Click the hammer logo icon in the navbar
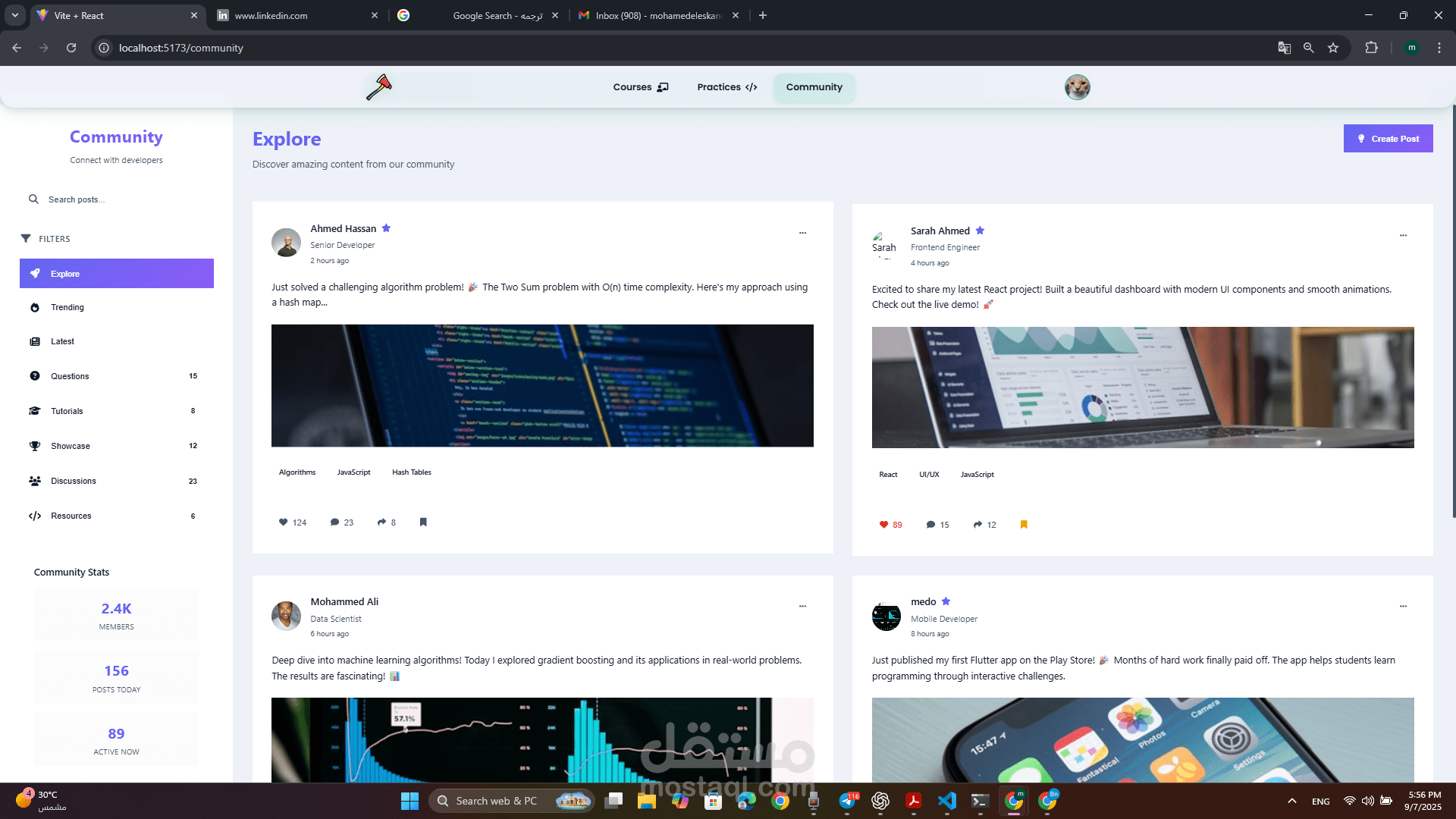Screen dimensions: 1456x819 coord(378,87)
